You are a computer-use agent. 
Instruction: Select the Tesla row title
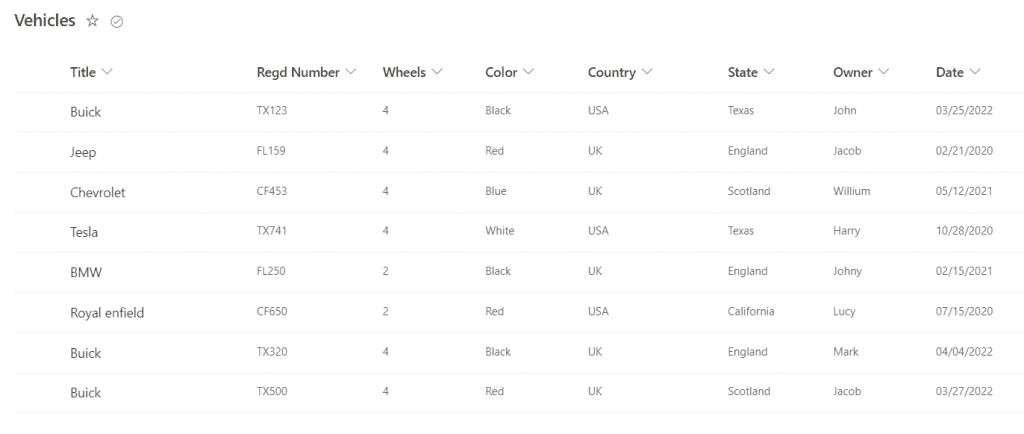(84, 232)
